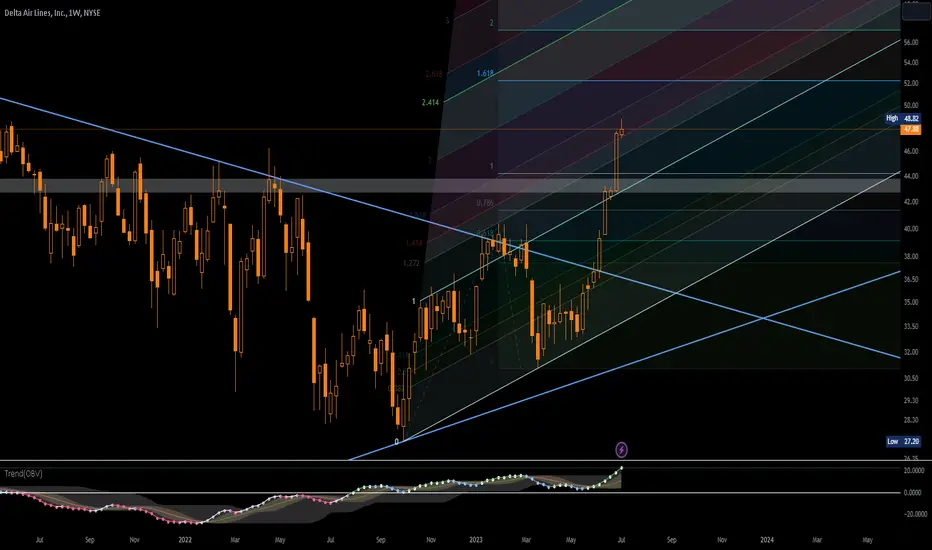Select the blue 1.618 Fibonacci label

pyautogui.click(x=485, y=73)
